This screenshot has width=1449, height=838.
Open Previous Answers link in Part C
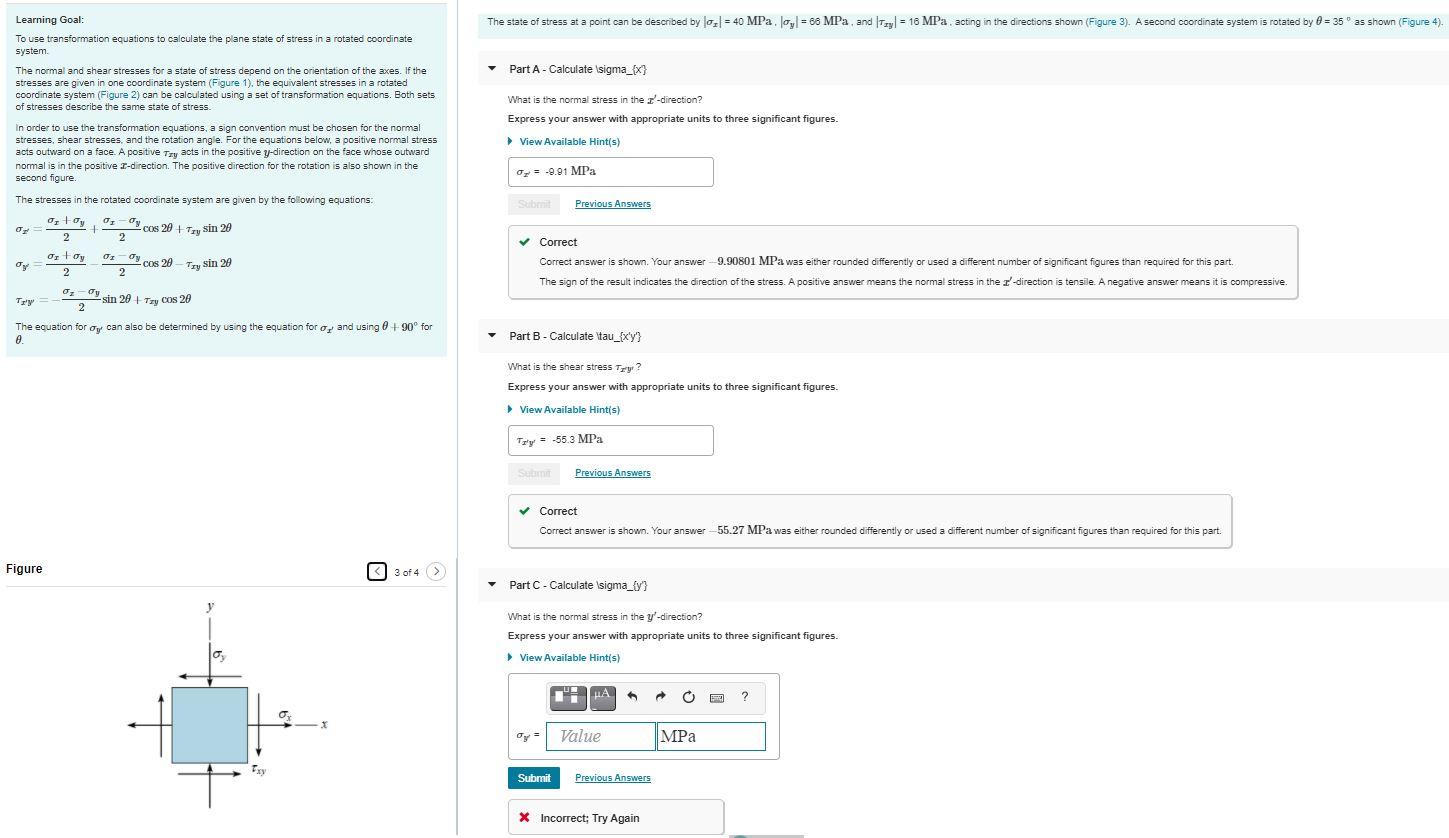(613, 778)
